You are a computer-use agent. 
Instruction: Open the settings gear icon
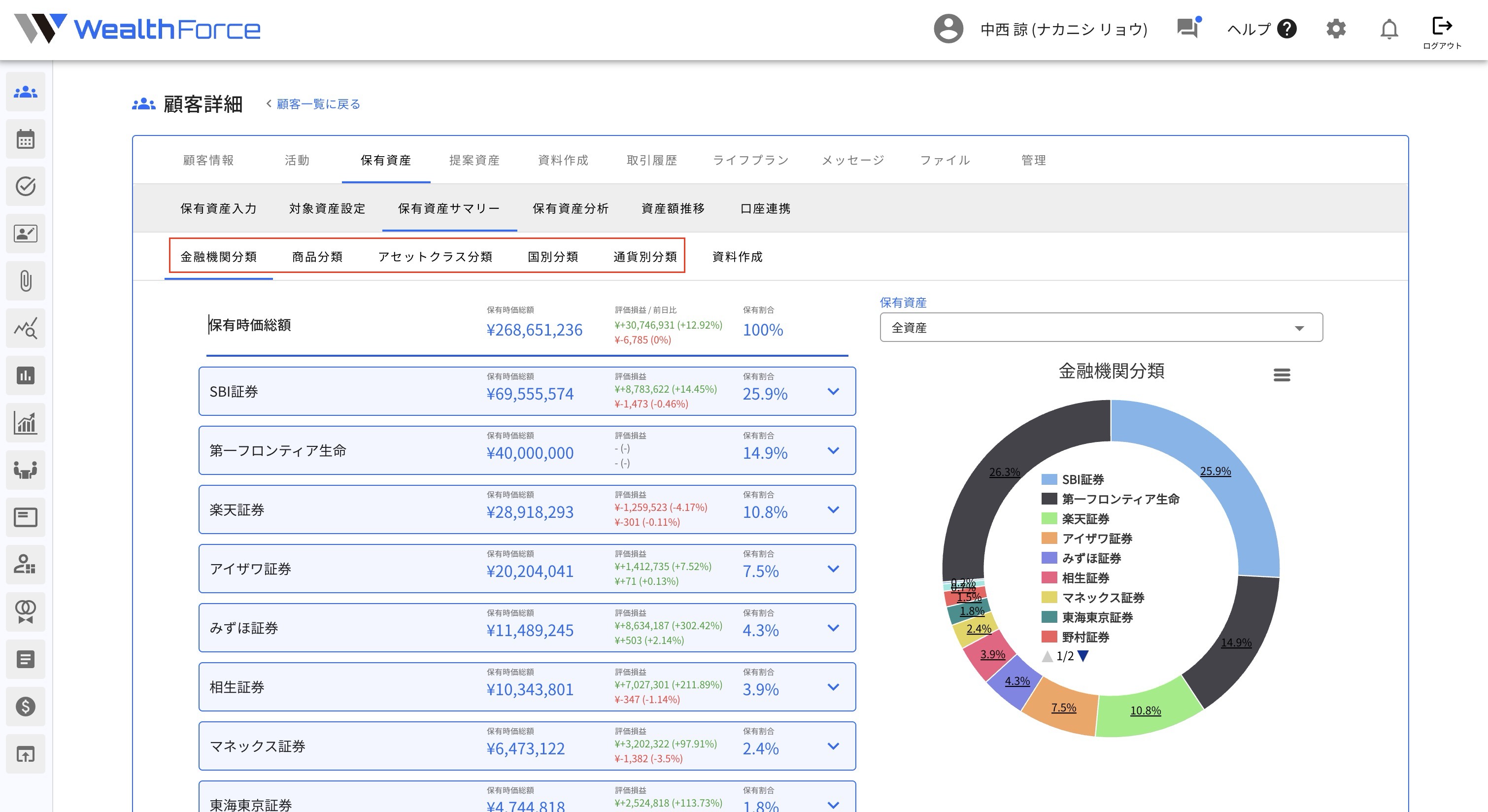1335,29
